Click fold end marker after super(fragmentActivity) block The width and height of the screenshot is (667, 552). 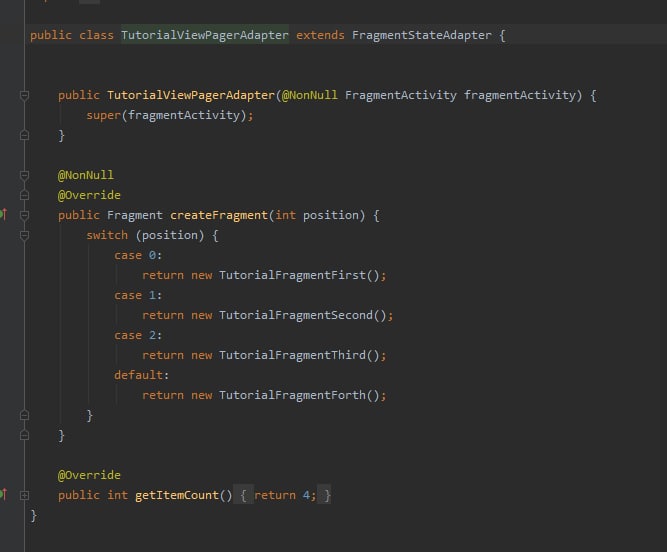[x=24, y=135]
